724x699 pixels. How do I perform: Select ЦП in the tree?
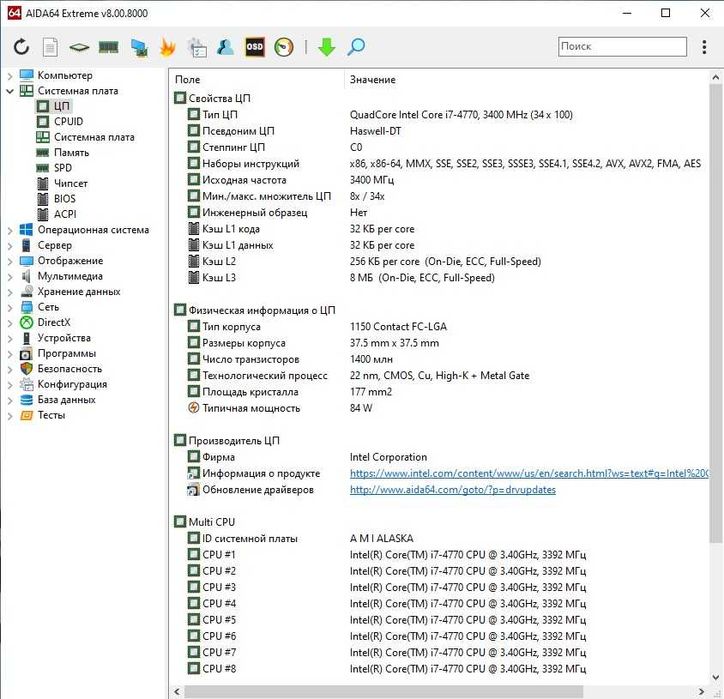pos(54,106)
